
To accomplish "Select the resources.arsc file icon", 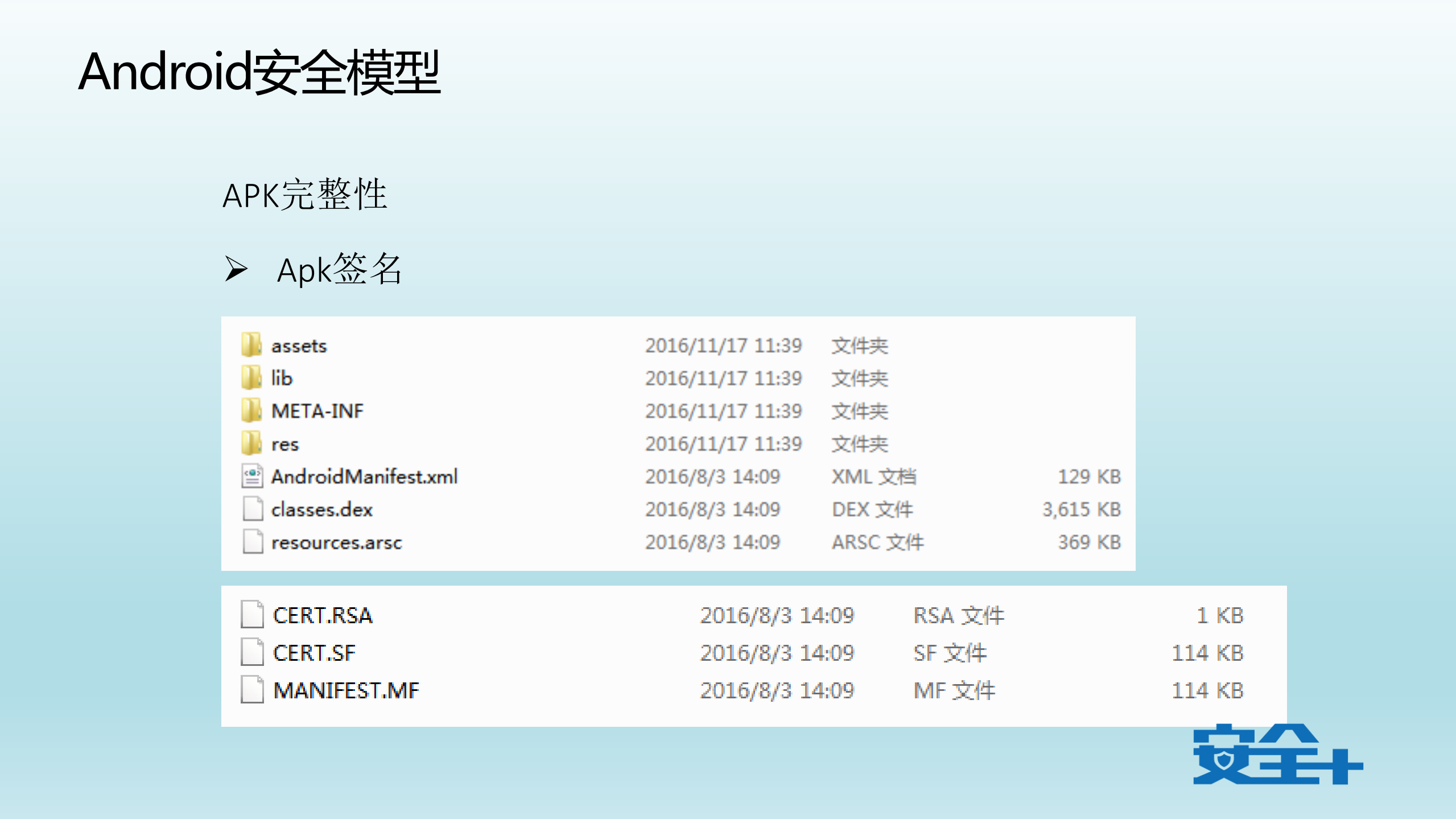I will click(252, 542).
